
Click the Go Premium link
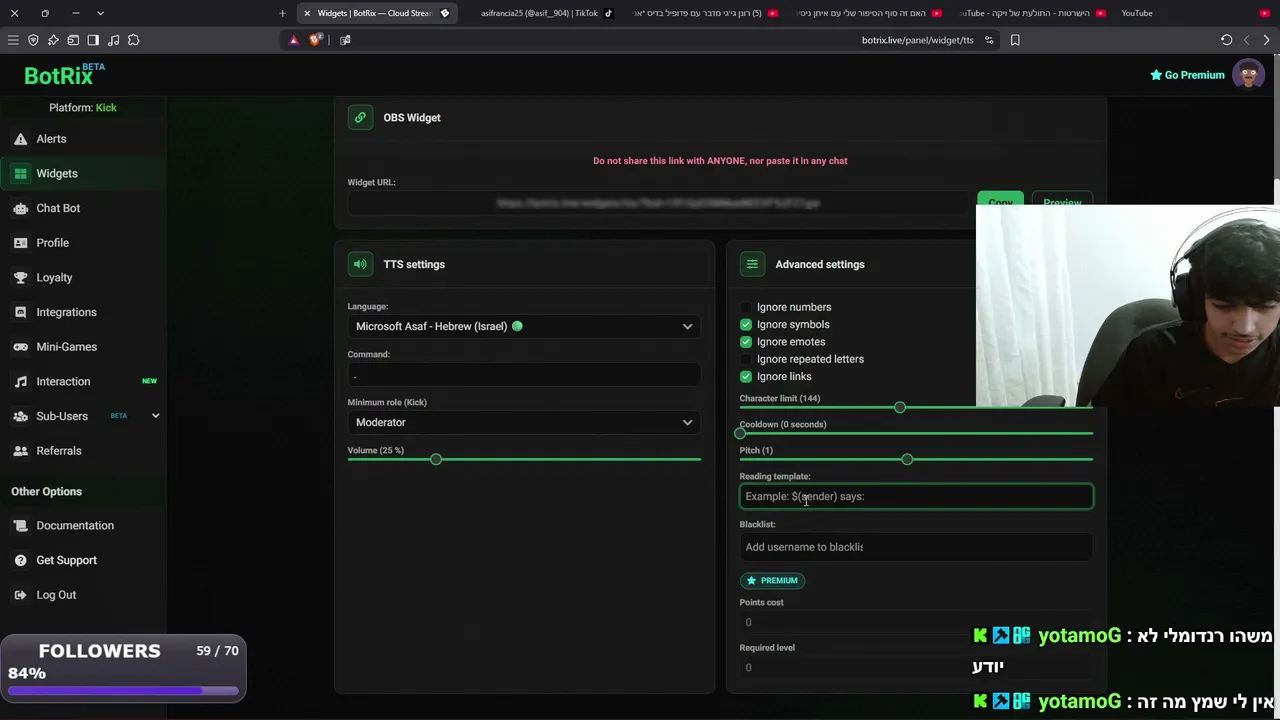[1187, 75]
